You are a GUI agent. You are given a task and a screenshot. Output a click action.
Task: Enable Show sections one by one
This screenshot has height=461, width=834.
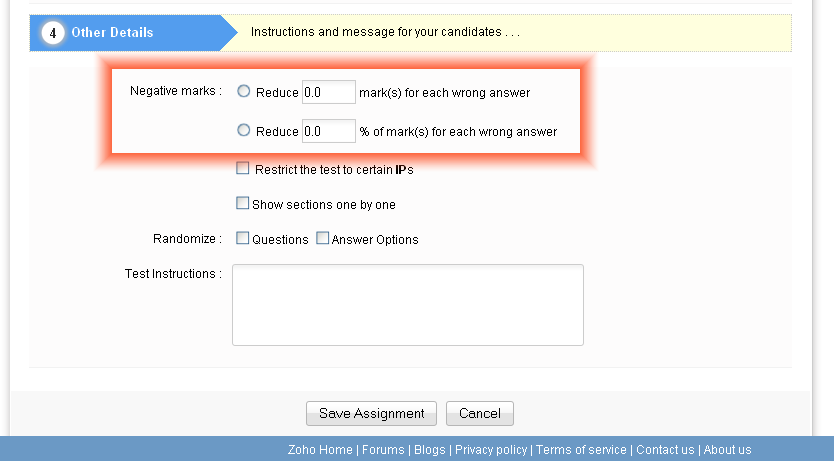[x=243, y=203]
